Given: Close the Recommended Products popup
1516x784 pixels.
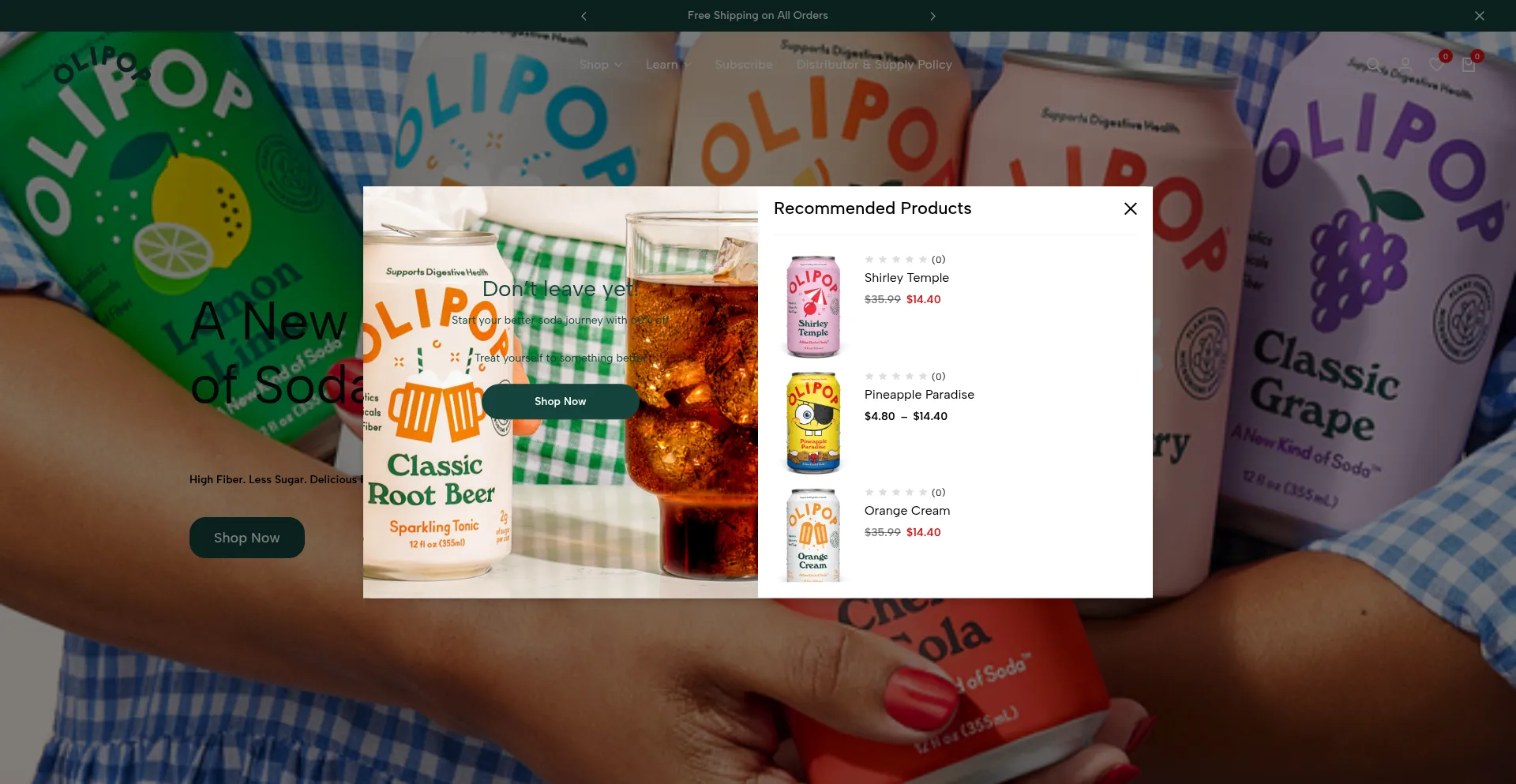Looking at the screenshot, I should click(1131, 208).
